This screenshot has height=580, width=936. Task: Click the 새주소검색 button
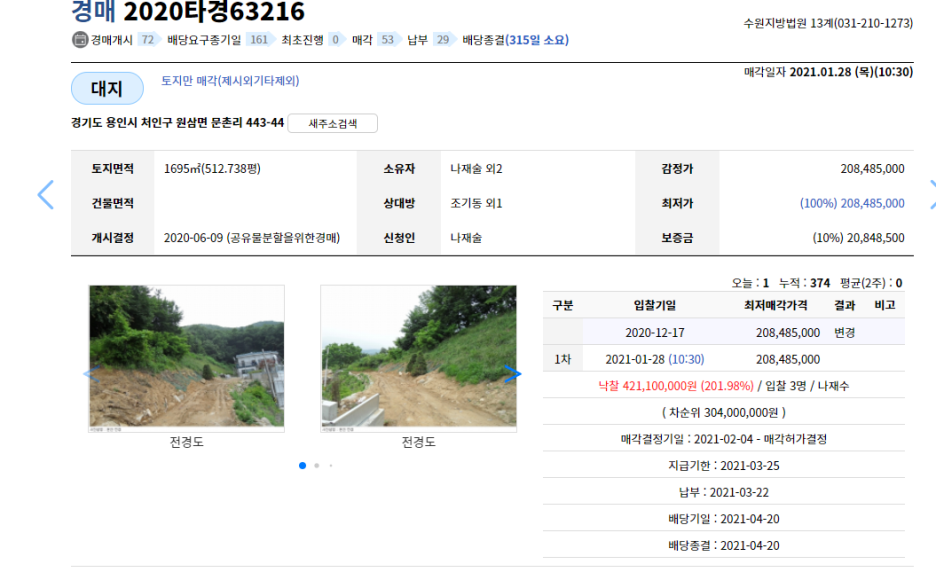tap(332, 124)
